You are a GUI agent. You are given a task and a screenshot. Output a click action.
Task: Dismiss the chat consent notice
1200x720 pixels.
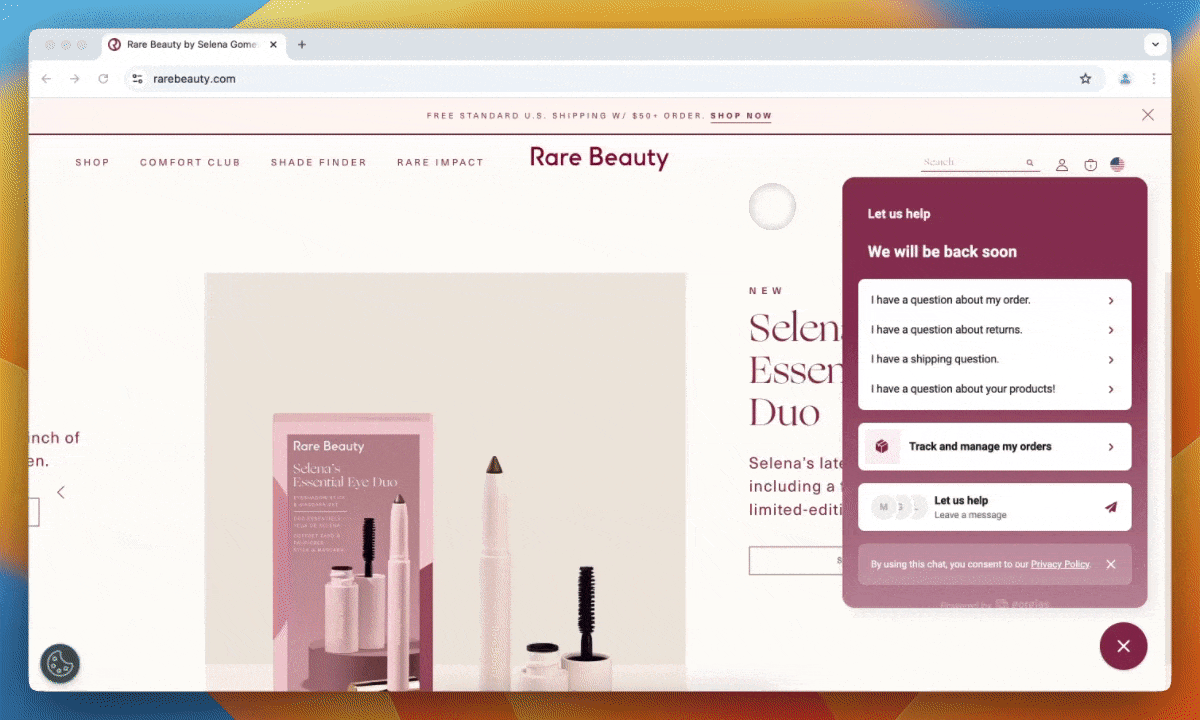click(x=1111, y=564)
